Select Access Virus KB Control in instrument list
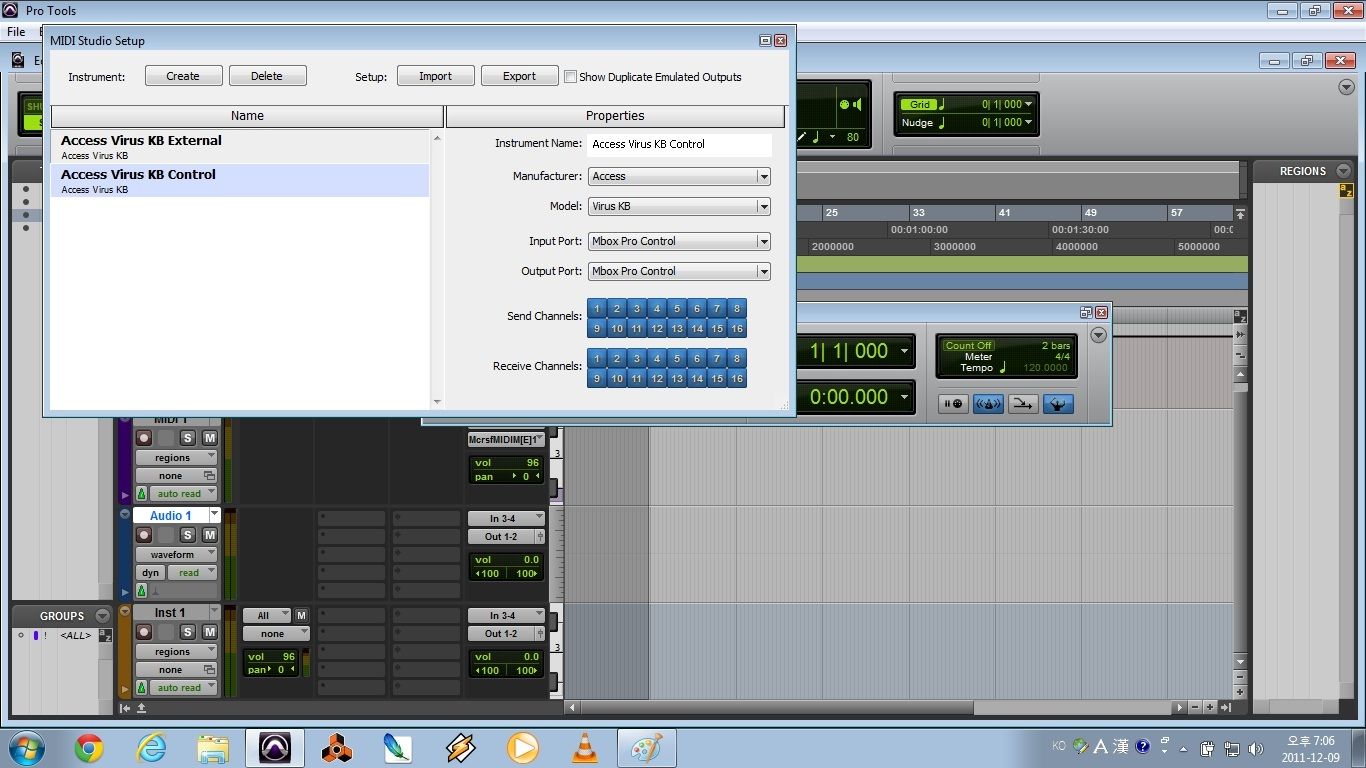 point(240,180)
